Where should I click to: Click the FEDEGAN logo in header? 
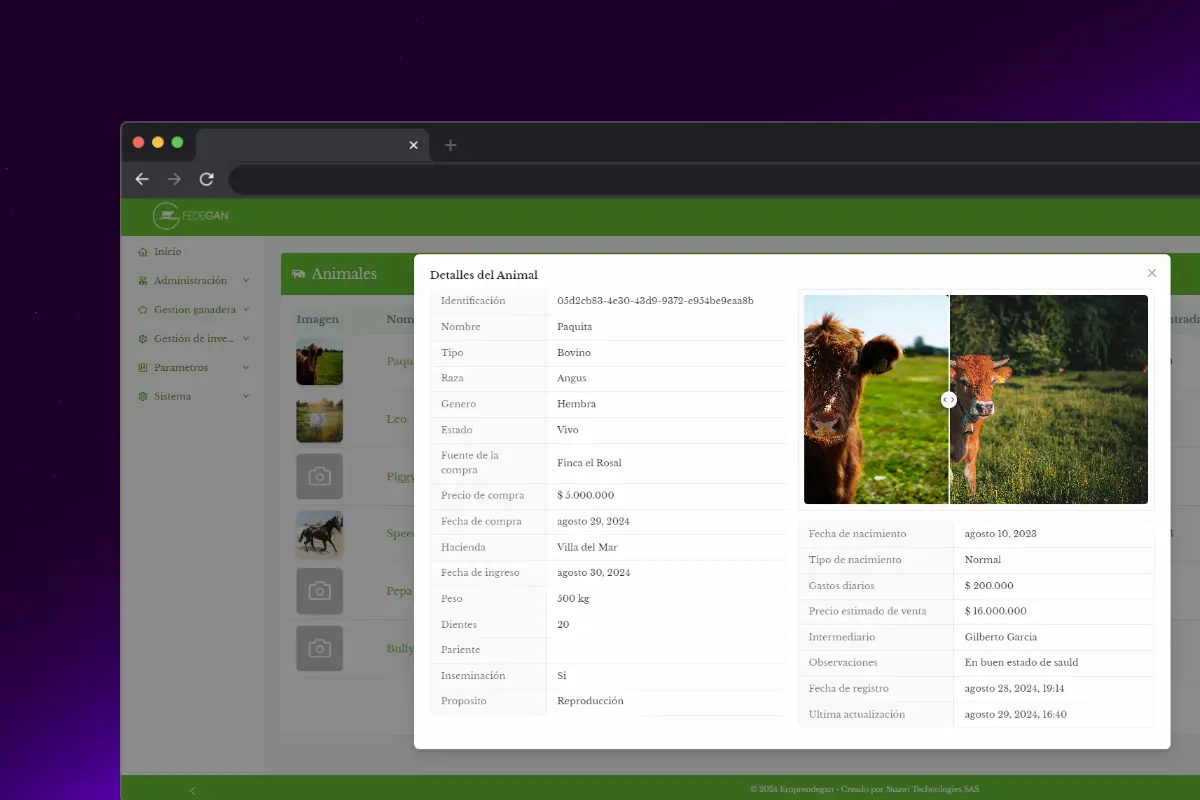pyautogui.click(x=191, y=216)
